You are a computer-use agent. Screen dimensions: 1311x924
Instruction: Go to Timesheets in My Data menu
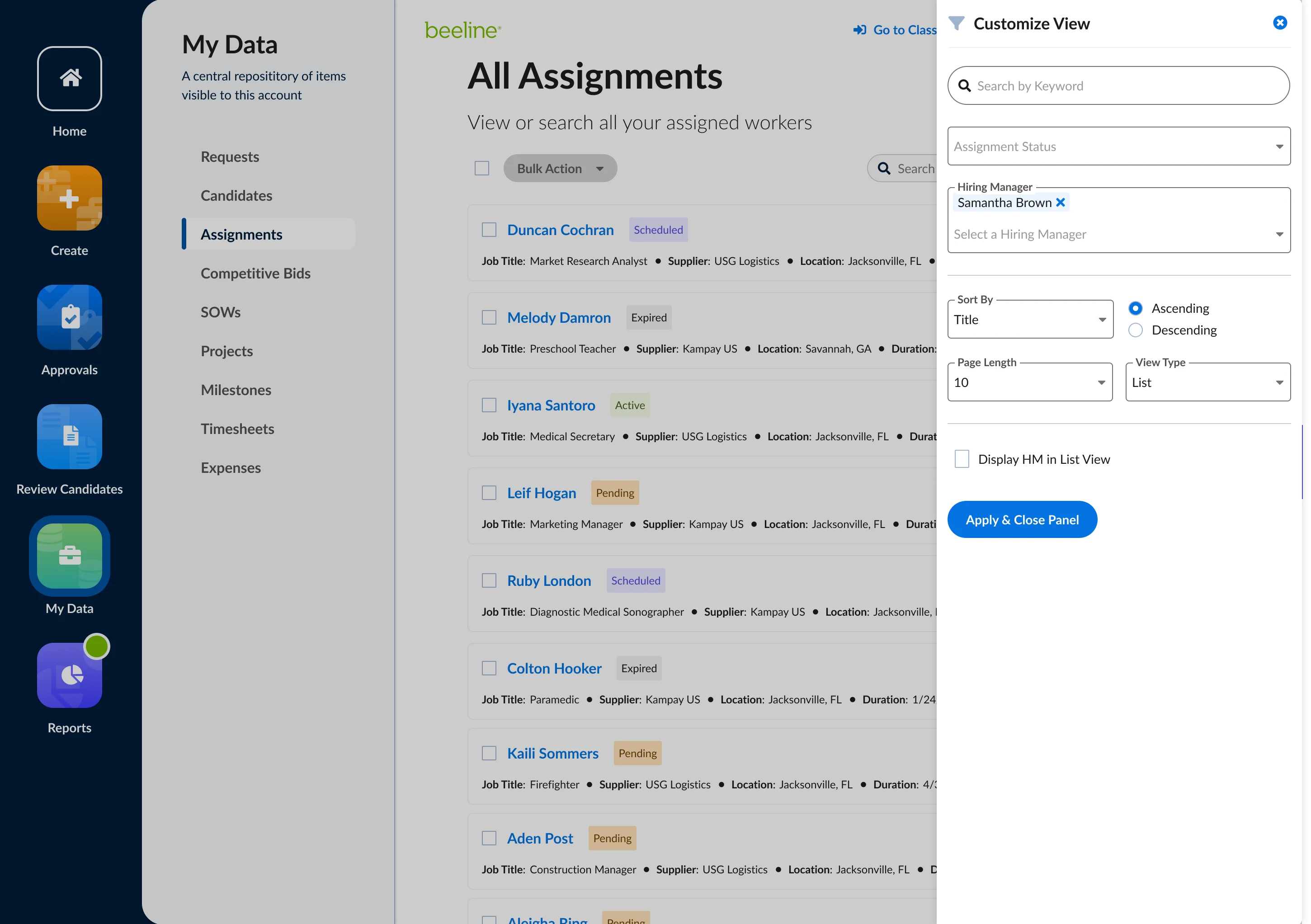(237, 428)
